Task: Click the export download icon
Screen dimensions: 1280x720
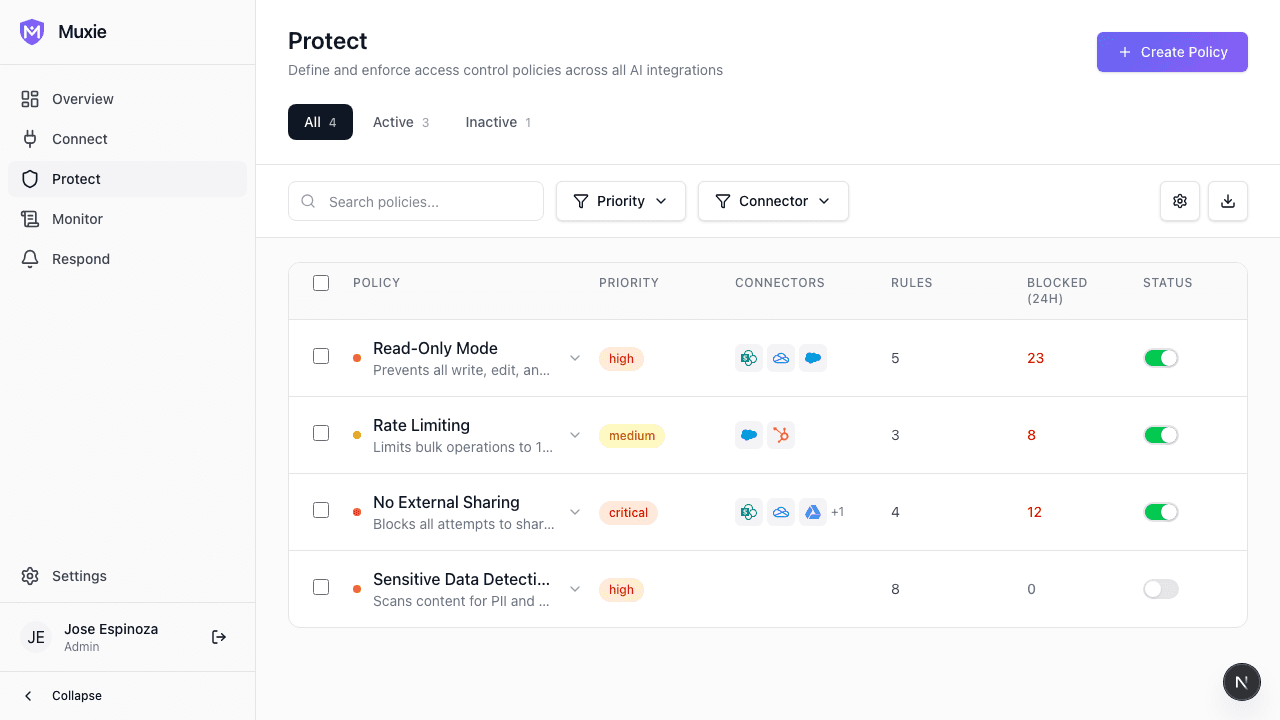Action: [1228, 201]
